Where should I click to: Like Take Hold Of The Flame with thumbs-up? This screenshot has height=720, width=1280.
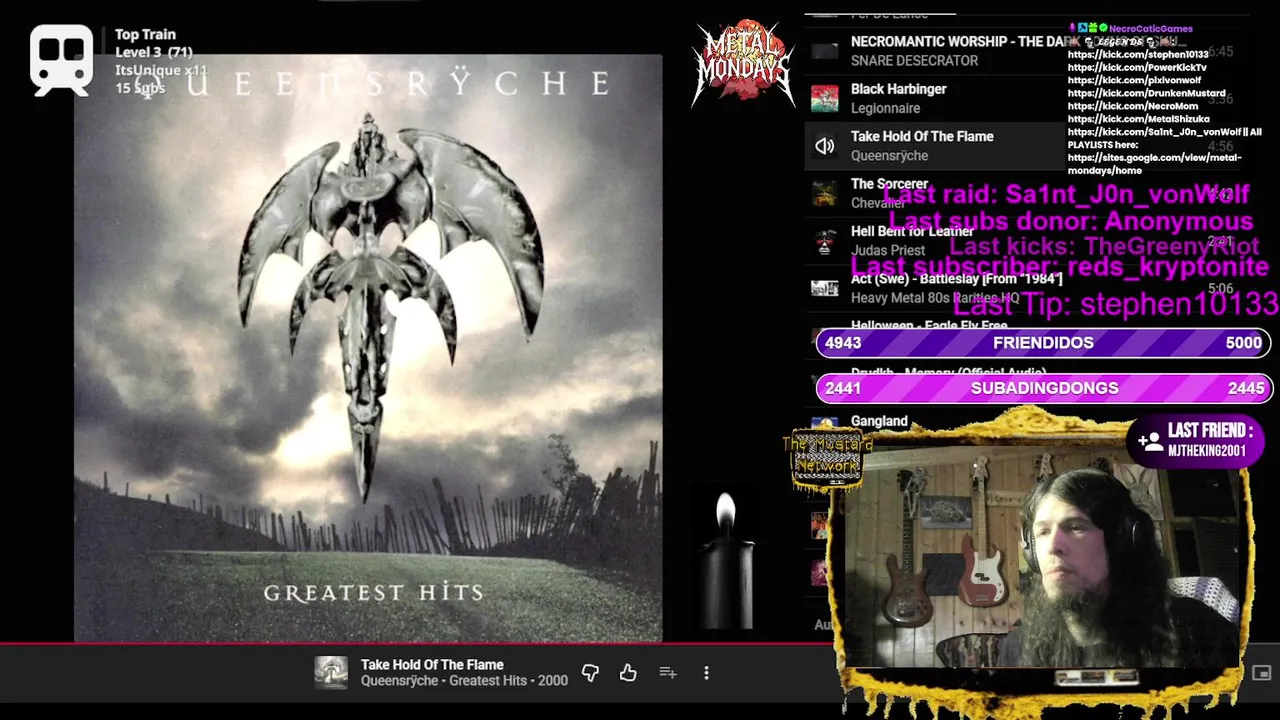coord(628,673)
